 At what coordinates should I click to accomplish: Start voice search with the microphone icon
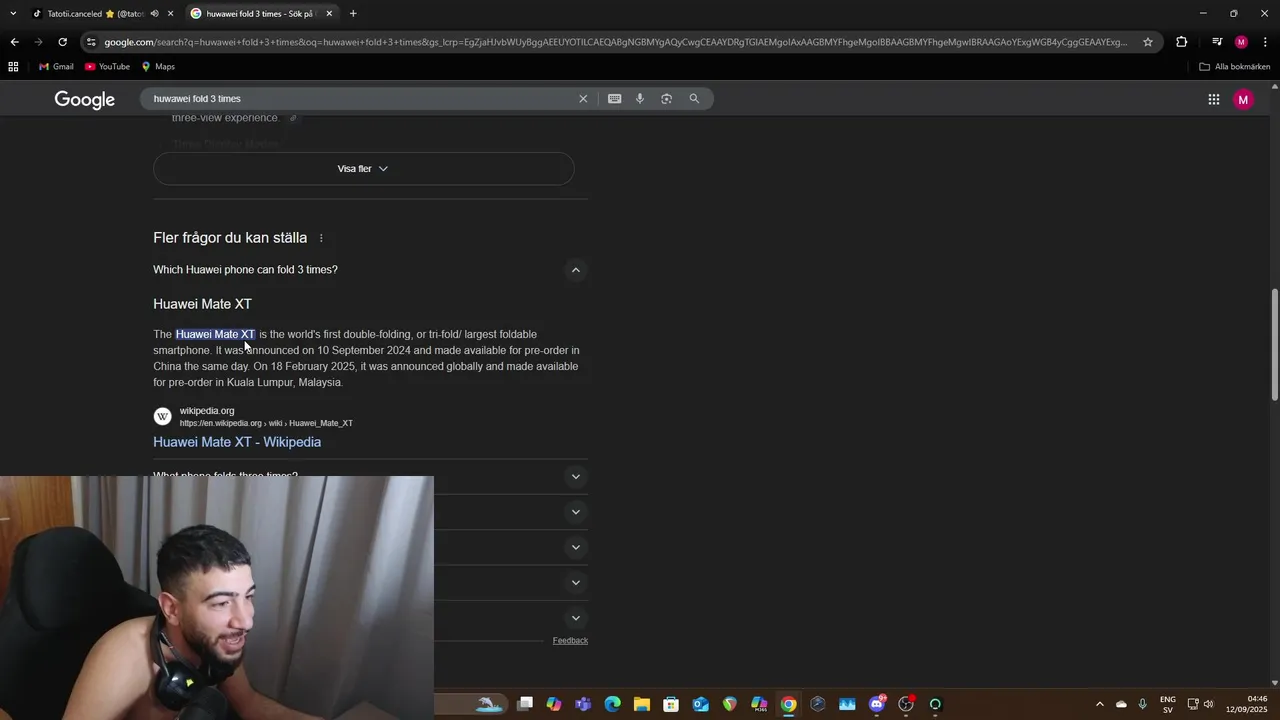click(640, 99)
